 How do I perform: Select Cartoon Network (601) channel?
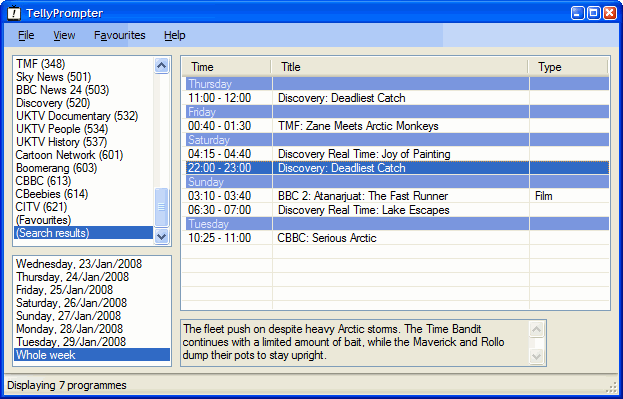click(x=83, y=155)
